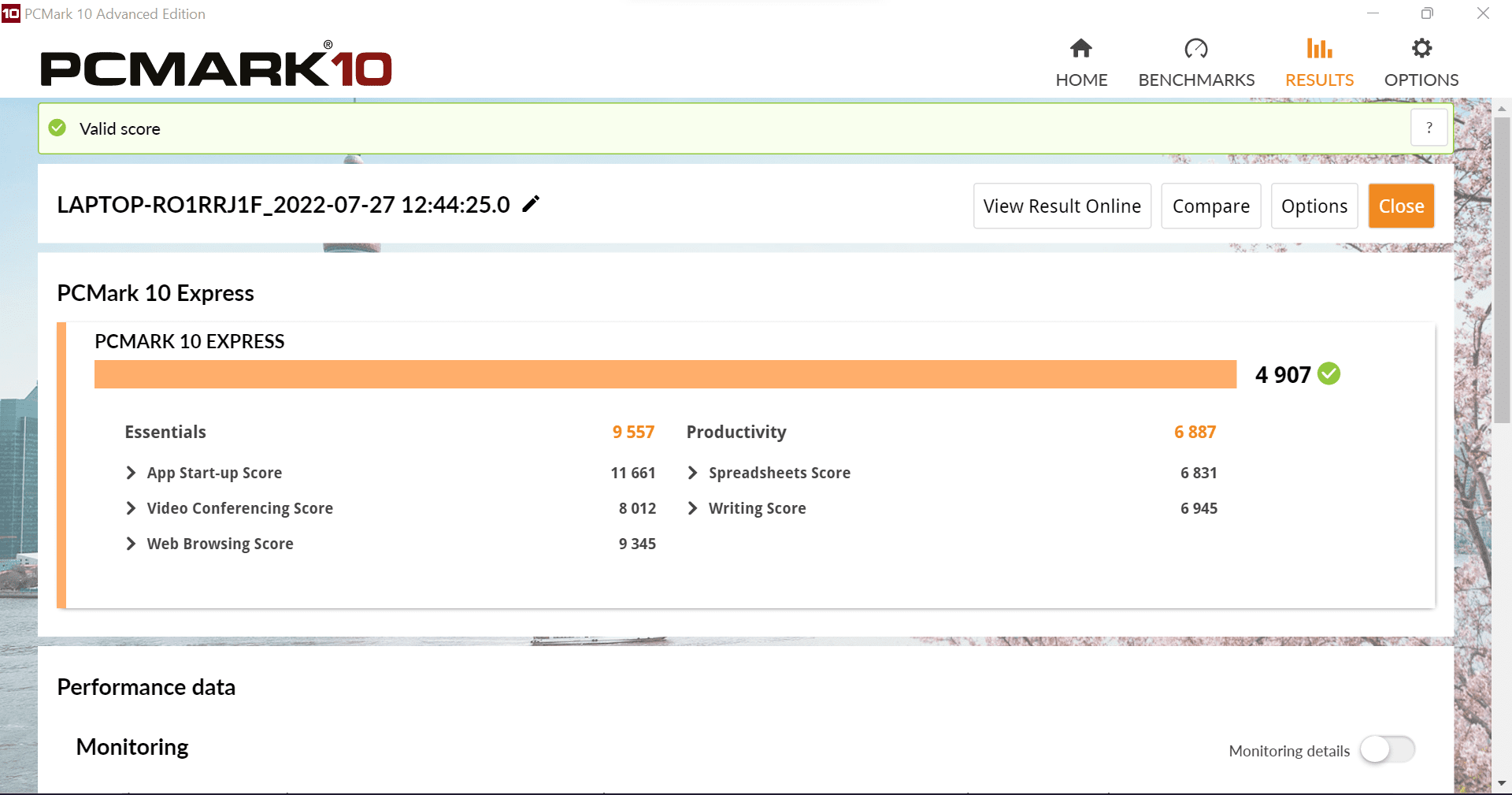Click the Productivity score 6 887

[1195, 432]
